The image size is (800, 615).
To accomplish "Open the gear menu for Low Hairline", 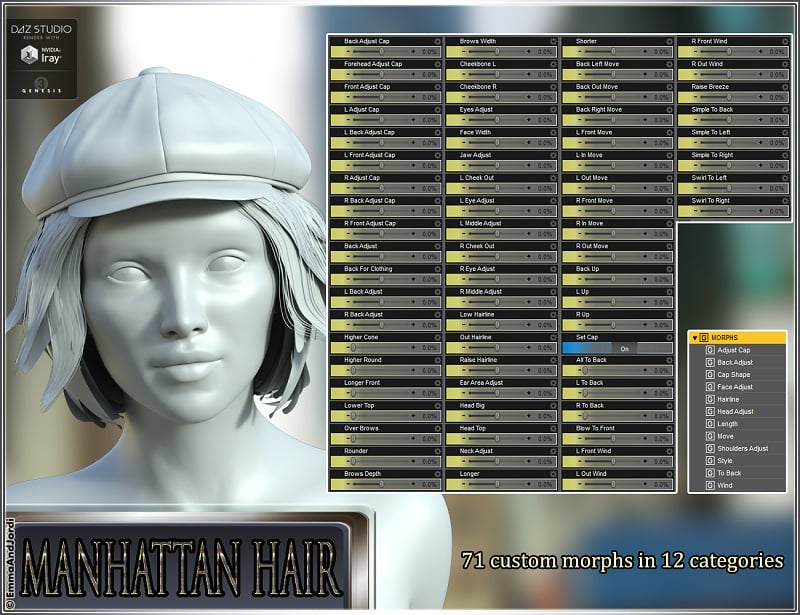I will pos(553,315).
